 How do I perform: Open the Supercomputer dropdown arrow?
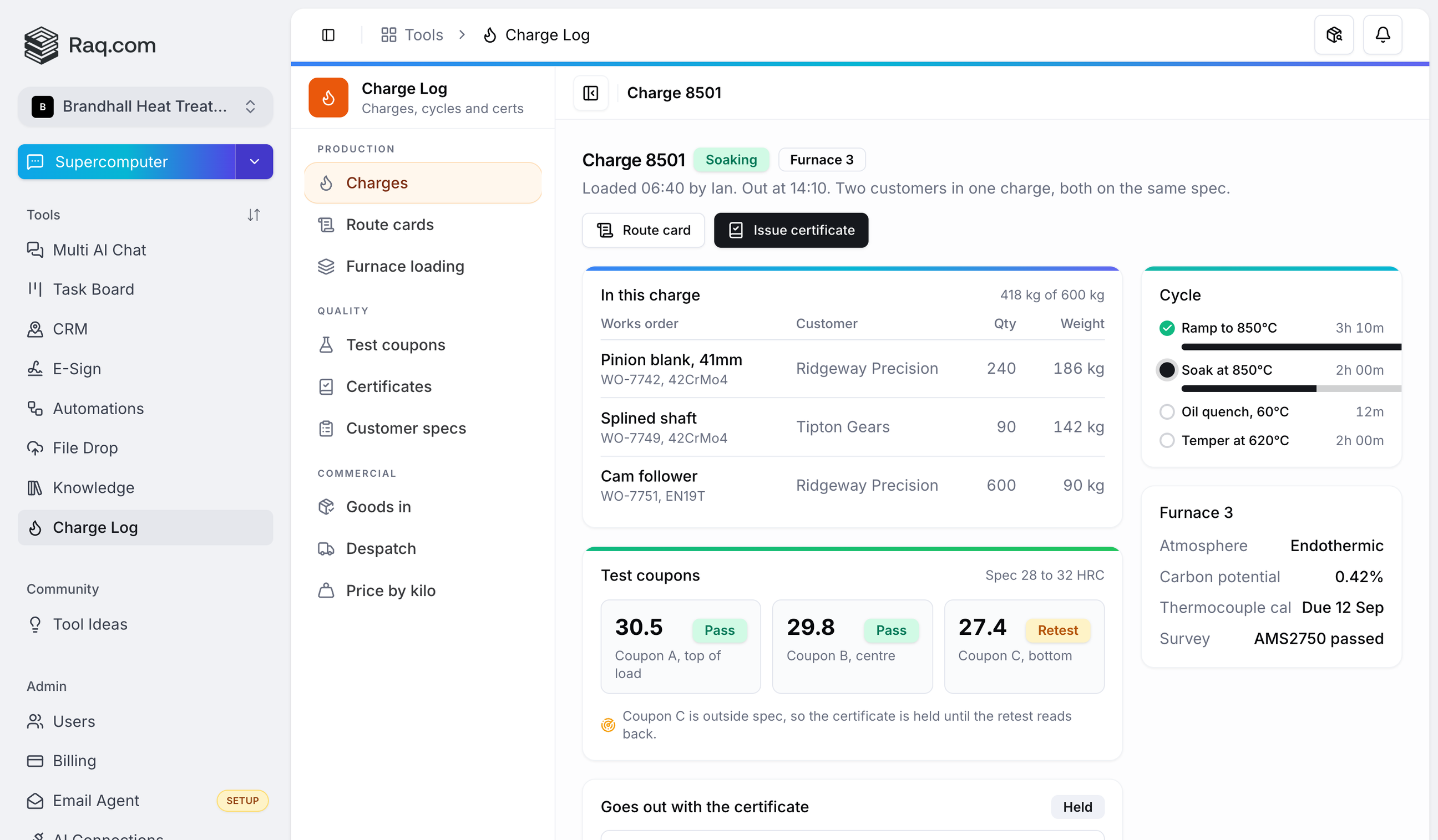tap(255, 162)
